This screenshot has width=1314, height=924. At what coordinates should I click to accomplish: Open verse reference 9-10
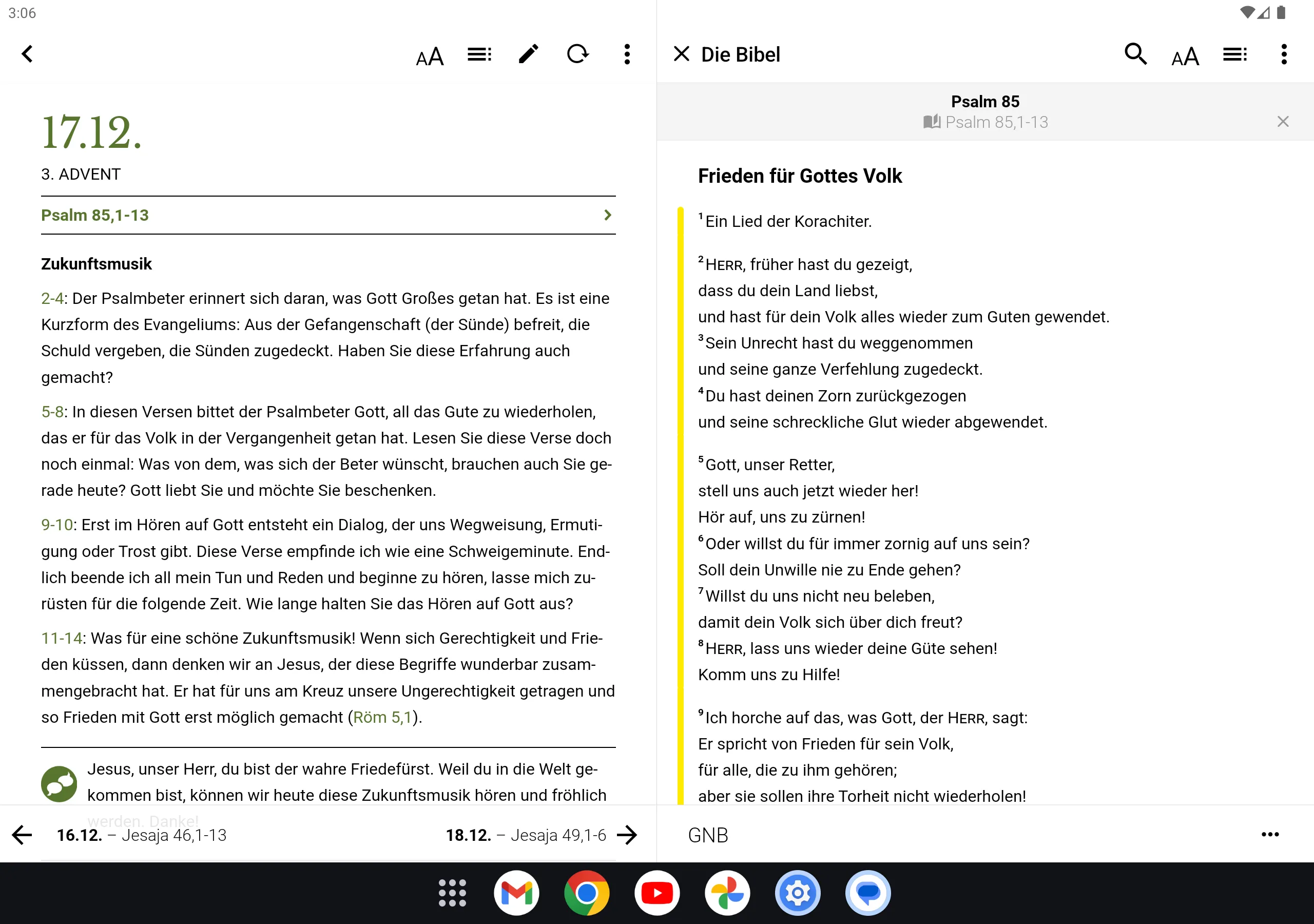[x=56, y=525]
